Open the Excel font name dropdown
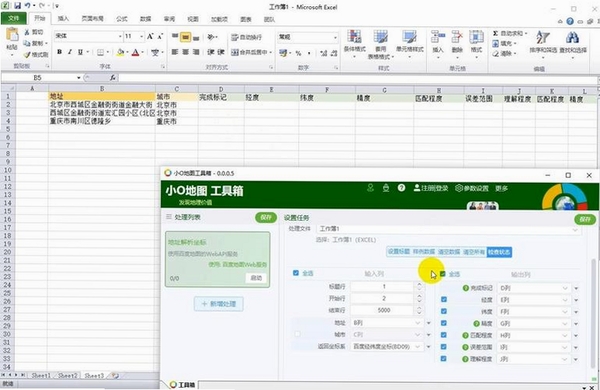 point(120,36)
